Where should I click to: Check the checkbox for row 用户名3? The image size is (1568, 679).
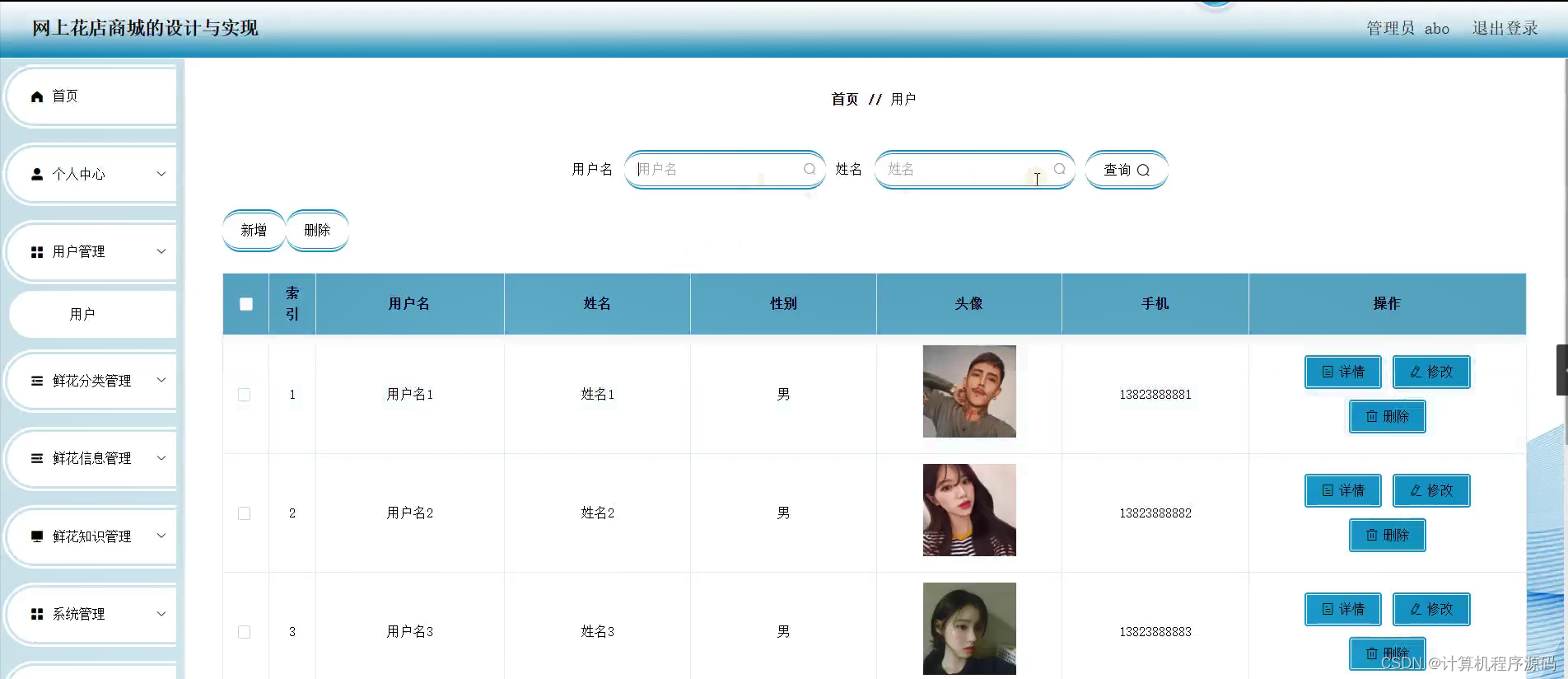click(x=244, y=632)
